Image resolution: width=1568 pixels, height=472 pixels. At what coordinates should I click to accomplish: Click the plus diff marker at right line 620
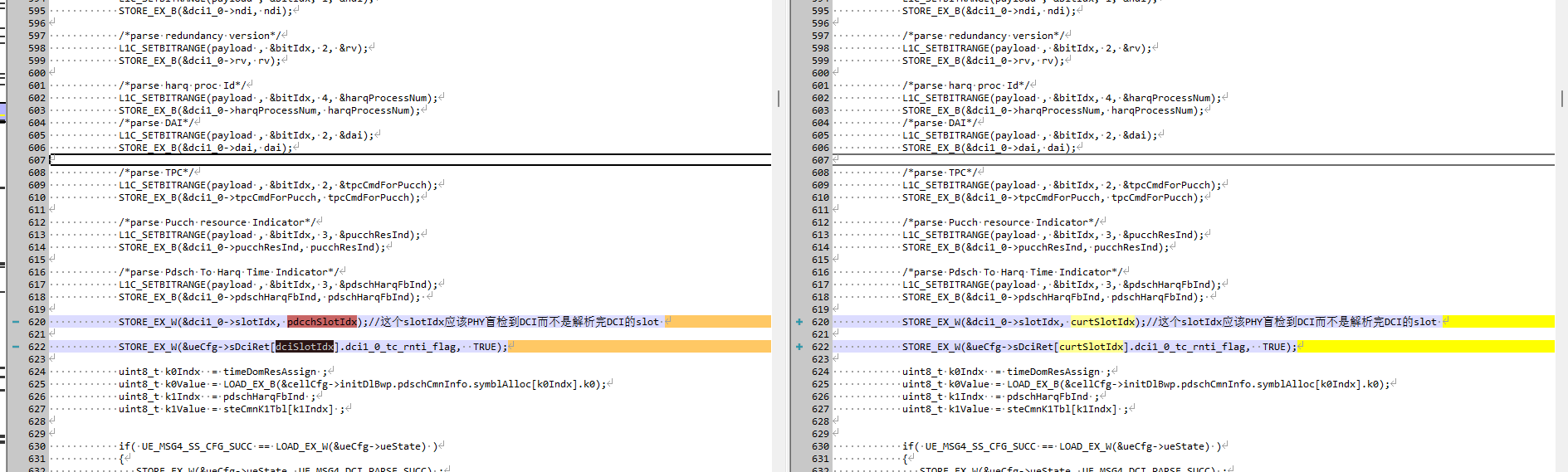click(x=799, y=322)
